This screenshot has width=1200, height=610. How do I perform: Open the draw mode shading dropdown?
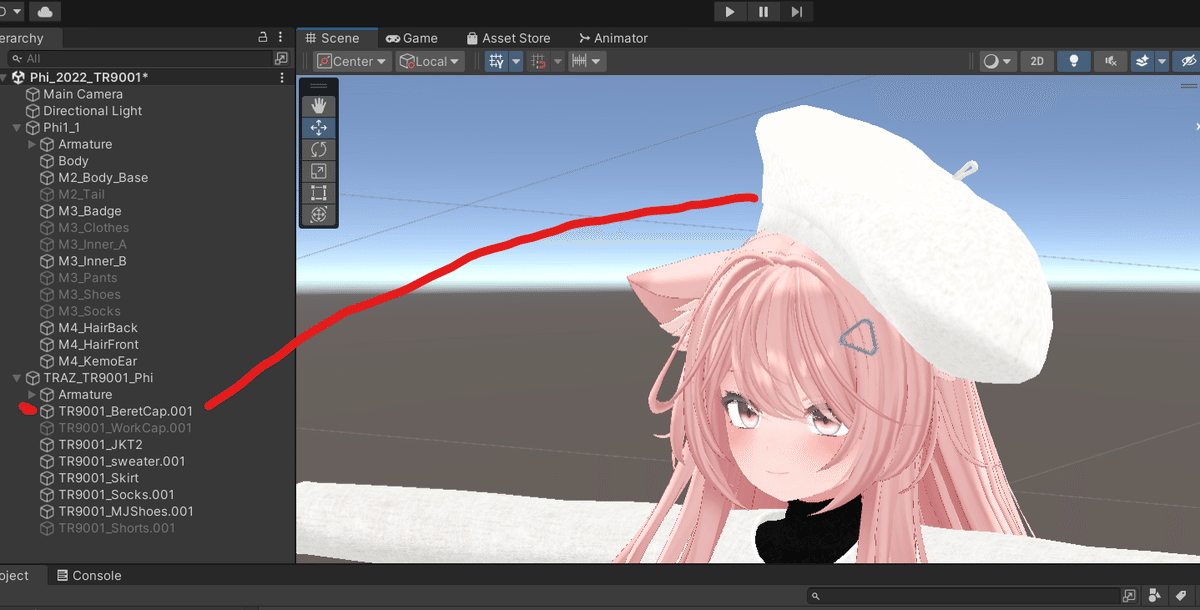997,61
